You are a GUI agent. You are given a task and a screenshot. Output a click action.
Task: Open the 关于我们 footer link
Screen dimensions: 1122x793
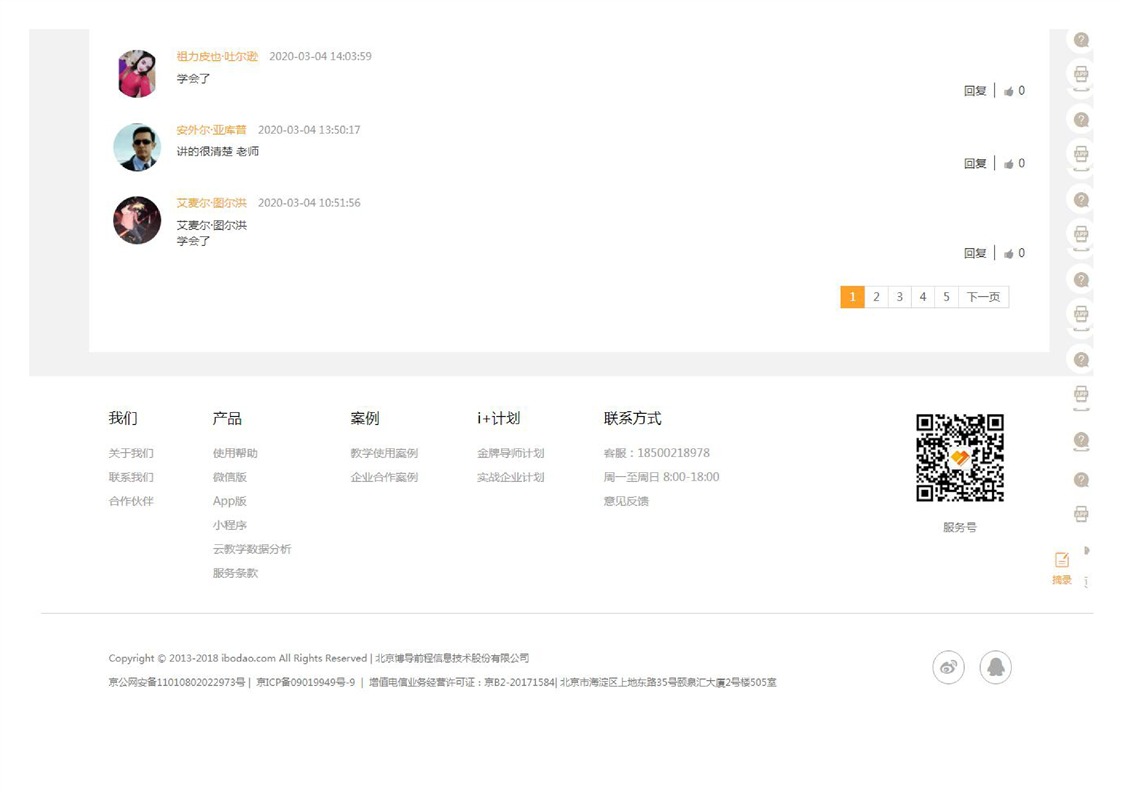point(131,453)
